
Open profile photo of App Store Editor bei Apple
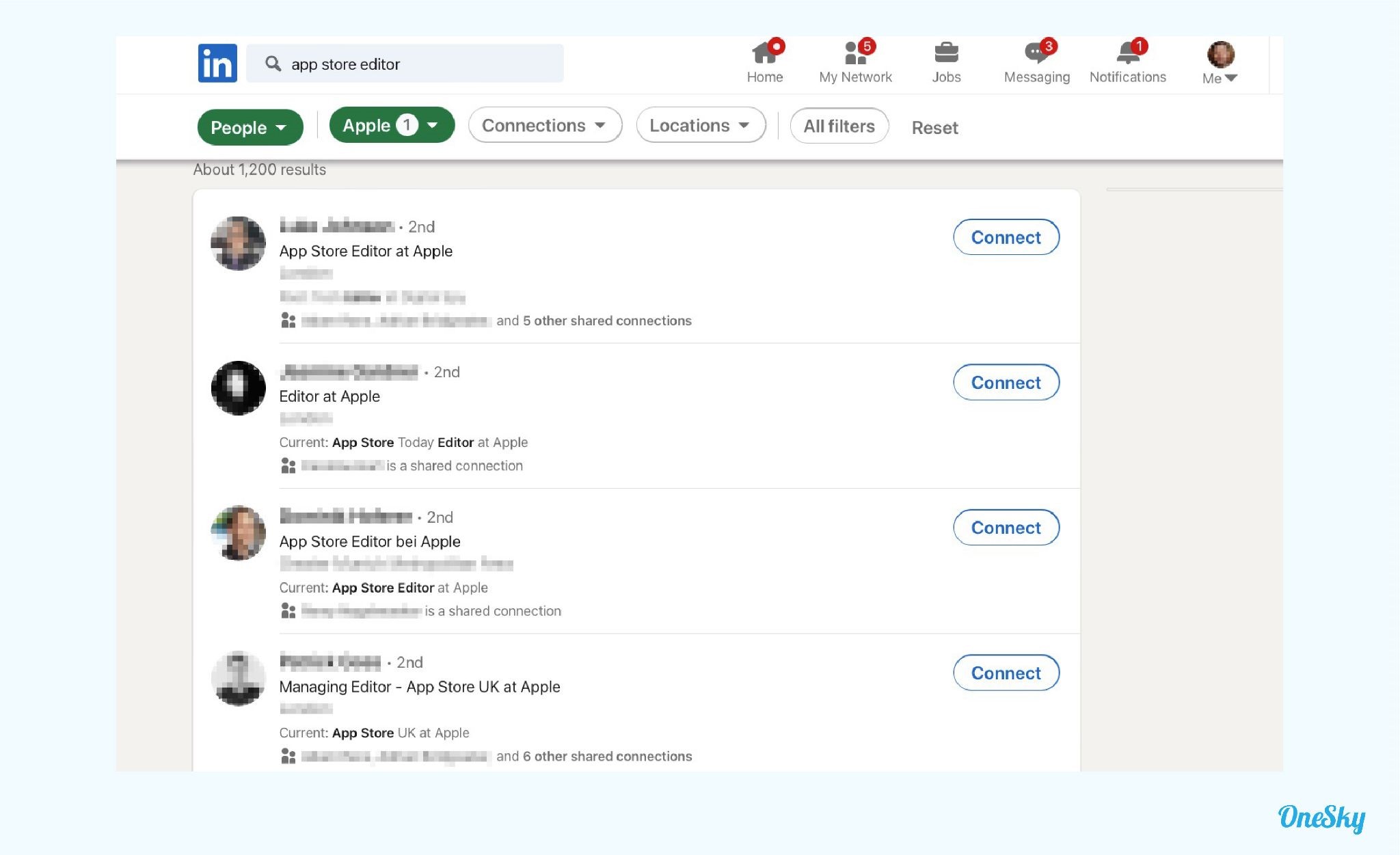[238, 533]
